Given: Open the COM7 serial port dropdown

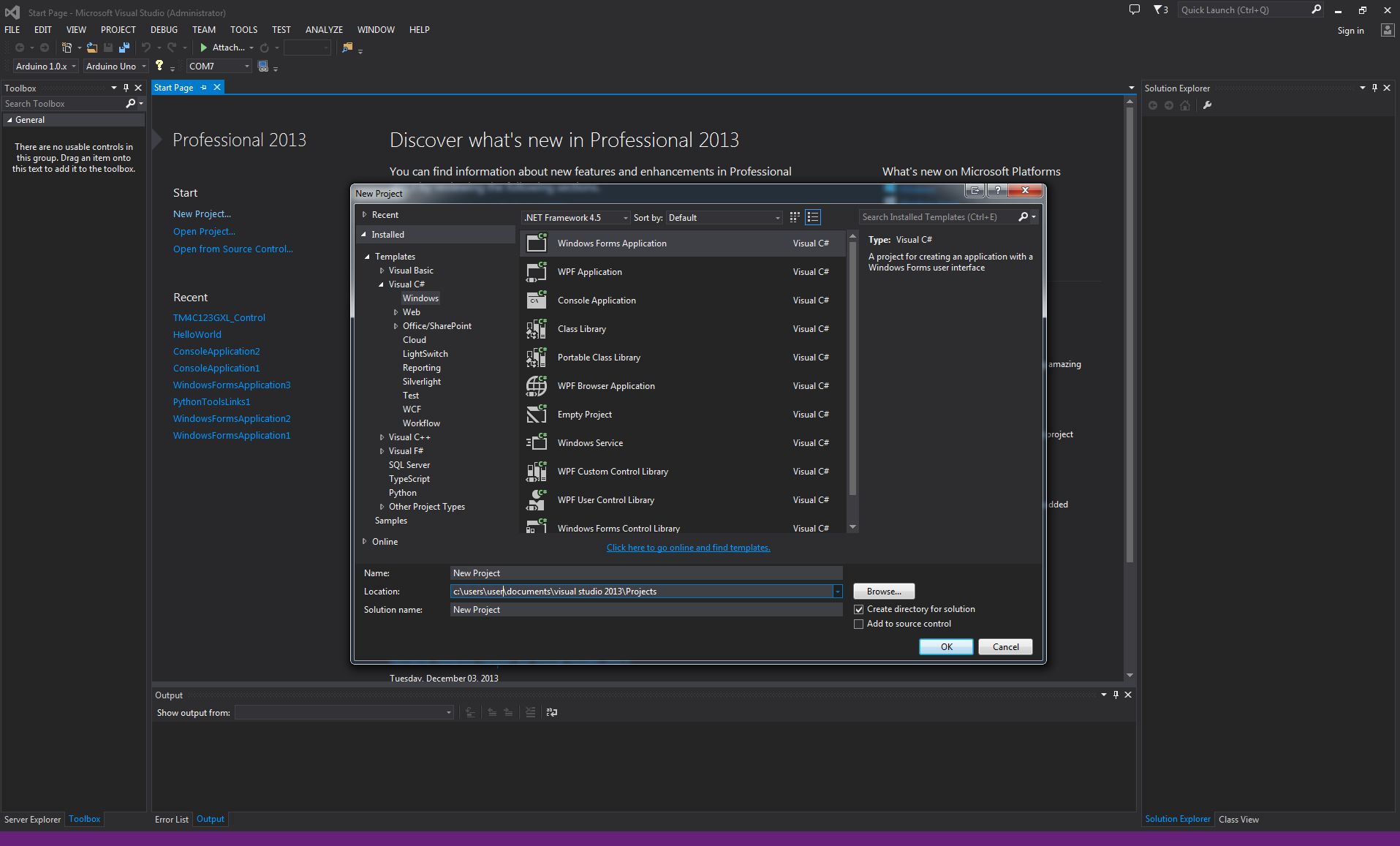Looking at the screenshot, I should [x=219, y=67].
